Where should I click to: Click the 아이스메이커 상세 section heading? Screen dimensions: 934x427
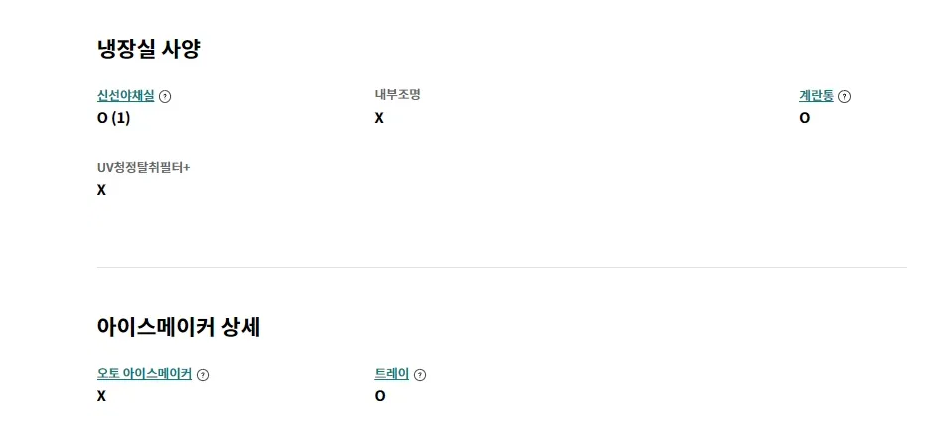click(179, 327)
